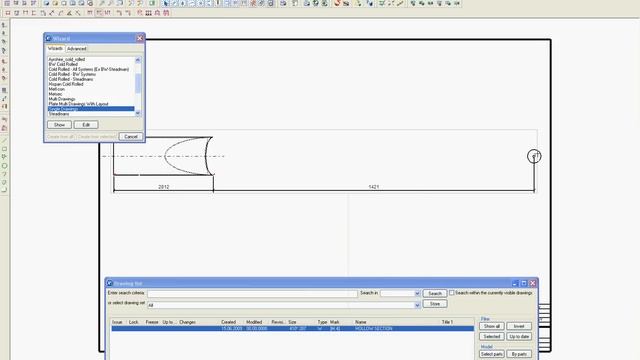This screenshot has height=360, width=640.
Task: Click the By parts button
Action: [x=519, y=354]
